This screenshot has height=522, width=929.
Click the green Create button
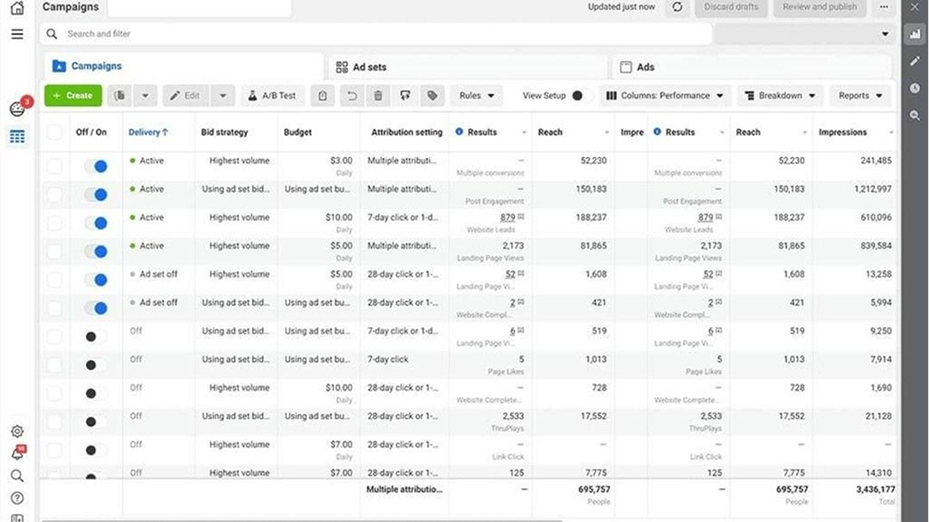(x=73, y=96)
